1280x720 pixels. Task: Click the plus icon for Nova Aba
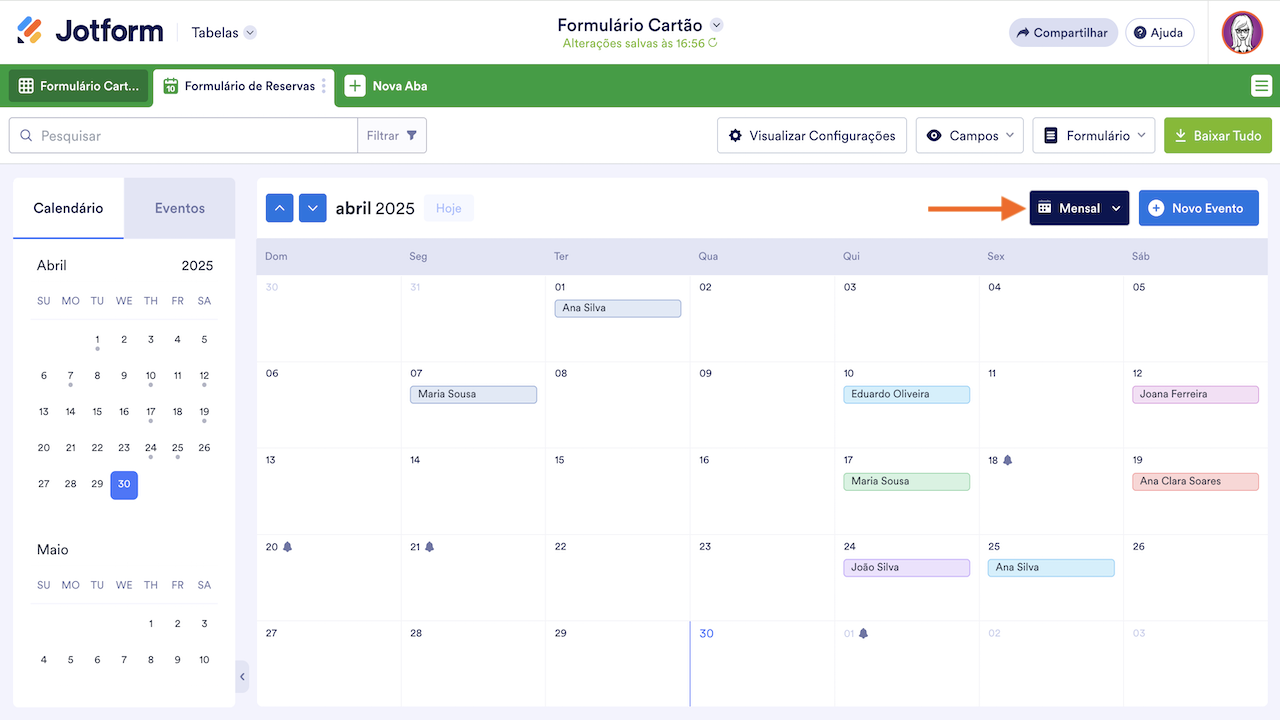355,86
